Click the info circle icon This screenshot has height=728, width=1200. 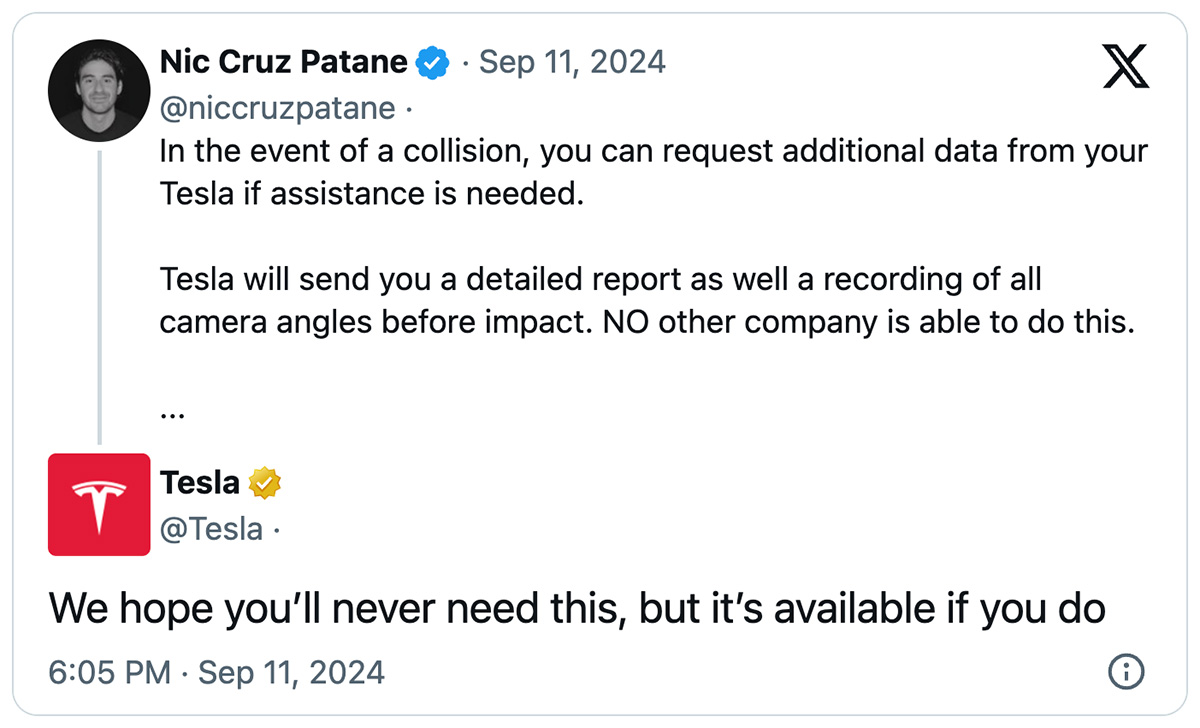click(x=1126, y=672)
